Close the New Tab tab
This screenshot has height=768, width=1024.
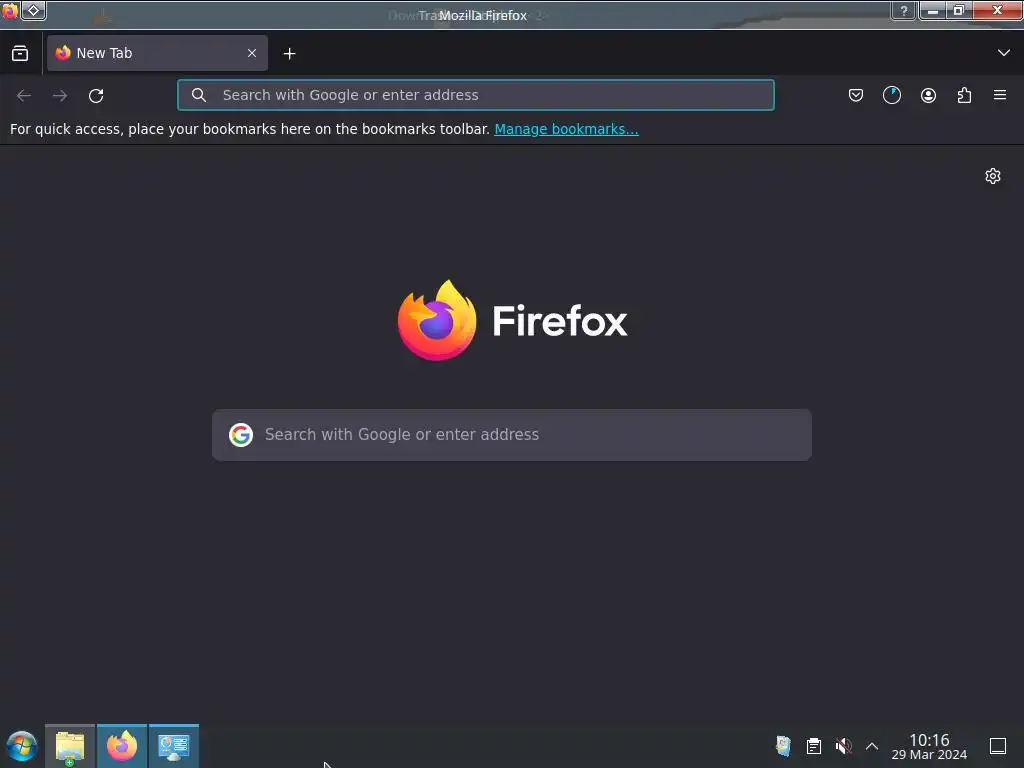coord(252,53)
